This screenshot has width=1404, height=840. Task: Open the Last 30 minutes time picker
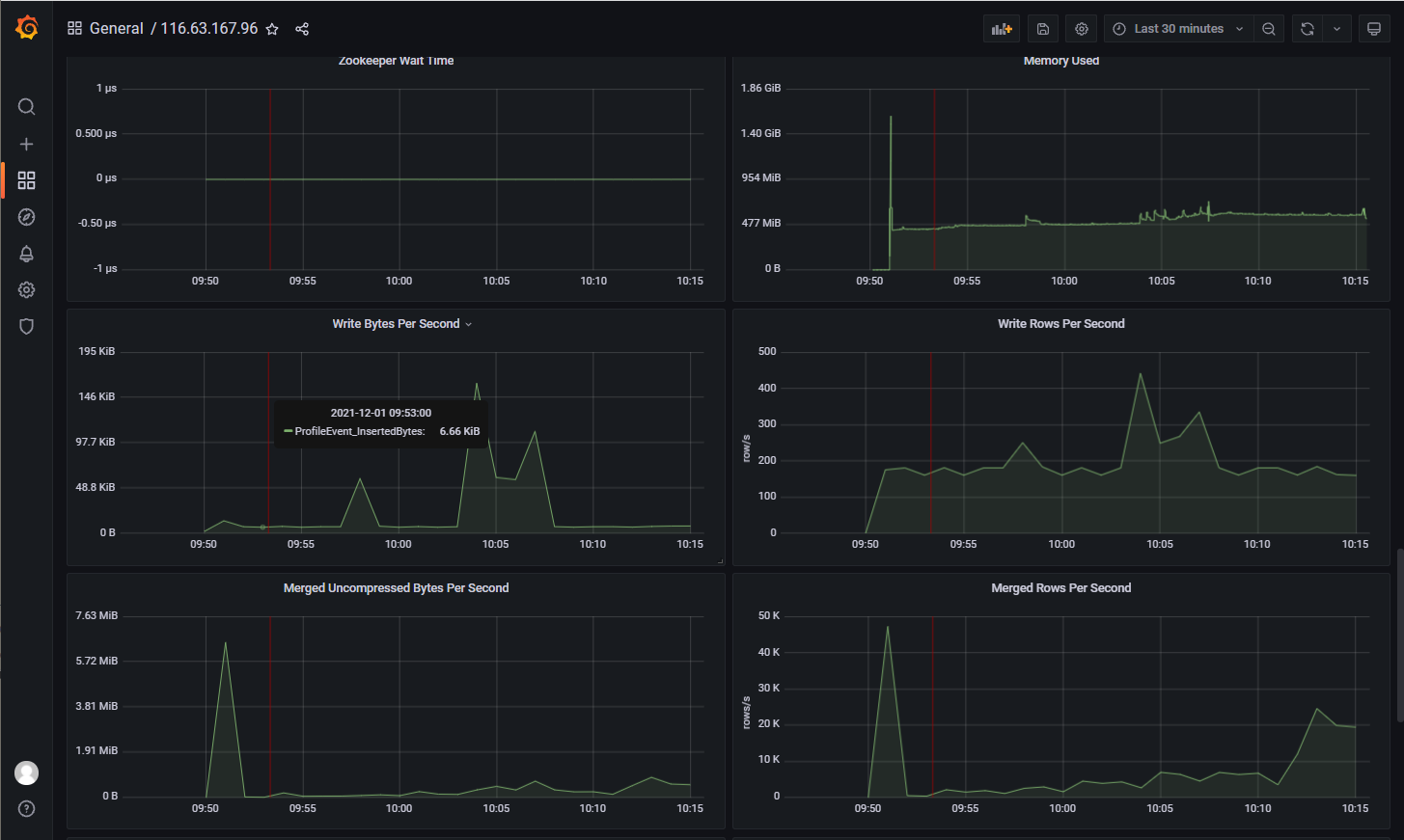coord(1178,29)
